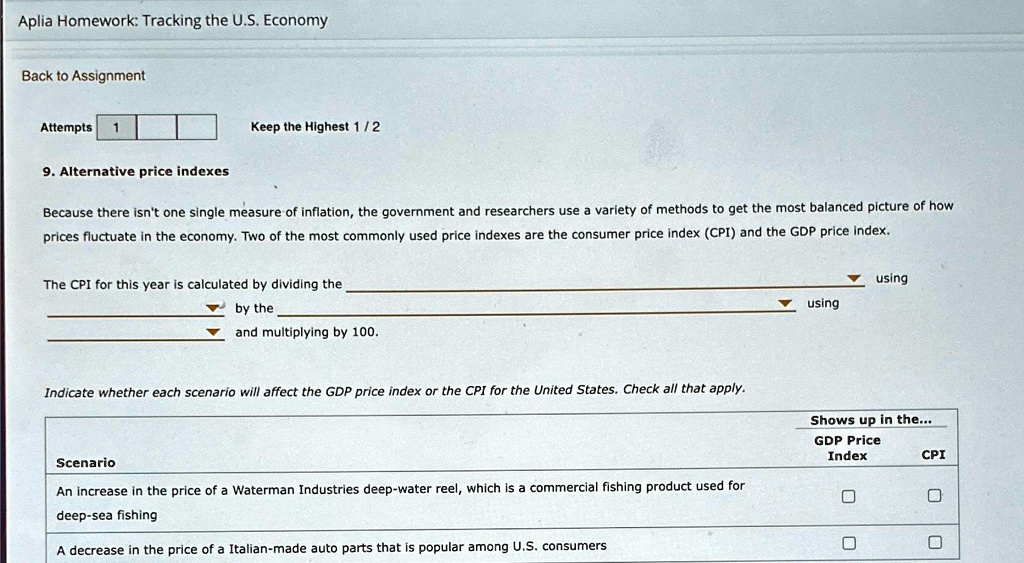Select the third (empty) attempt box
The width and height of the screenshot is (1024, 563).
click(197, 127)
